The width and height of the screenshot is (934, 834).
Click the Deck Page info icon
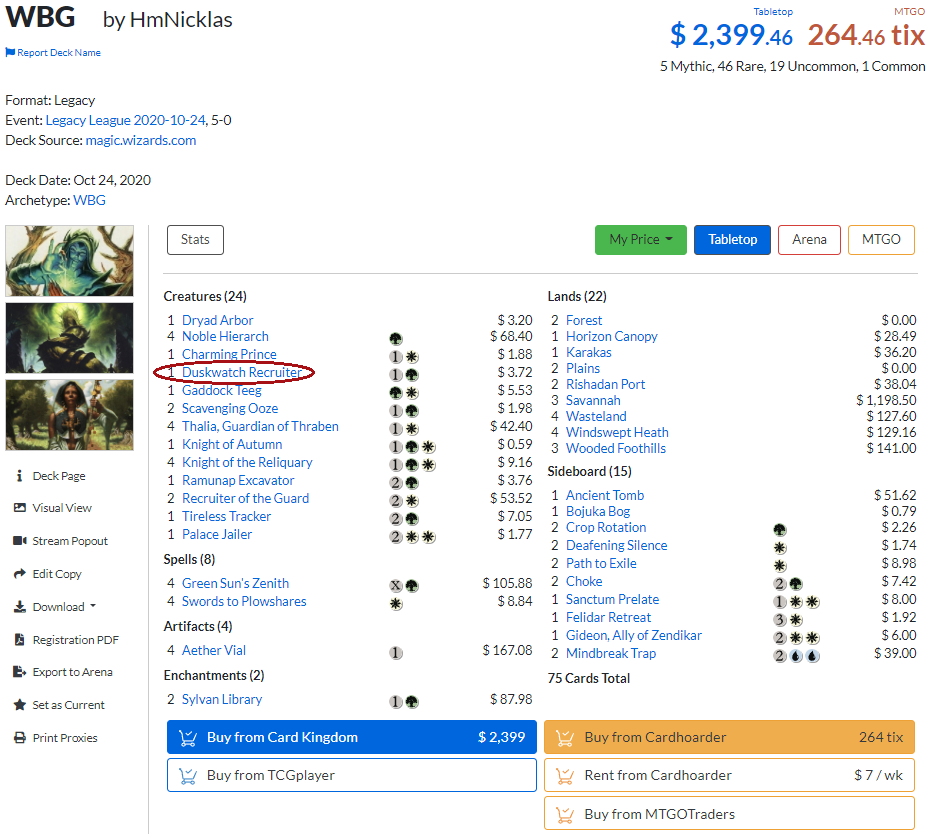[x=20, y=475]
